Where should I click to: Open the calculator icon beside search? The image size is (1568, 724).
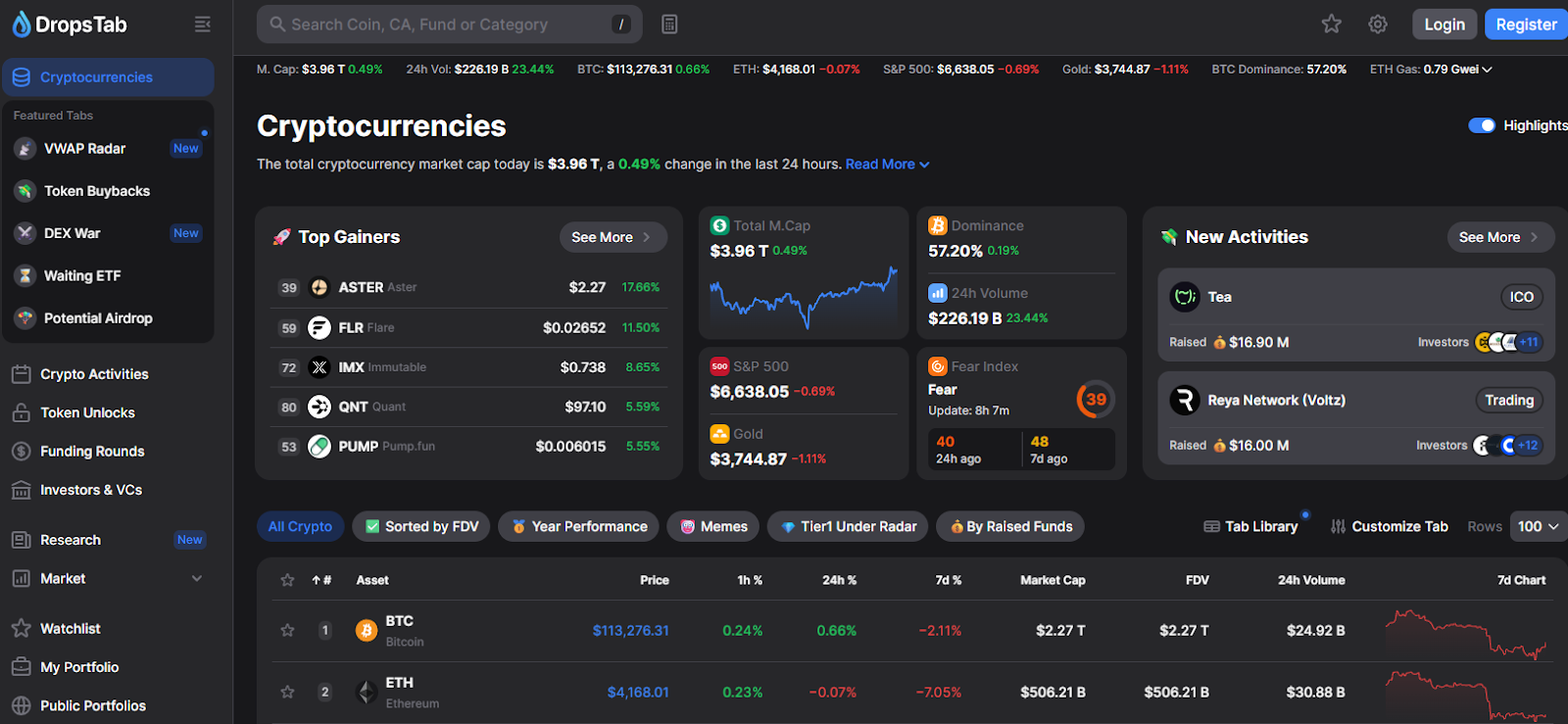[669, 24]
